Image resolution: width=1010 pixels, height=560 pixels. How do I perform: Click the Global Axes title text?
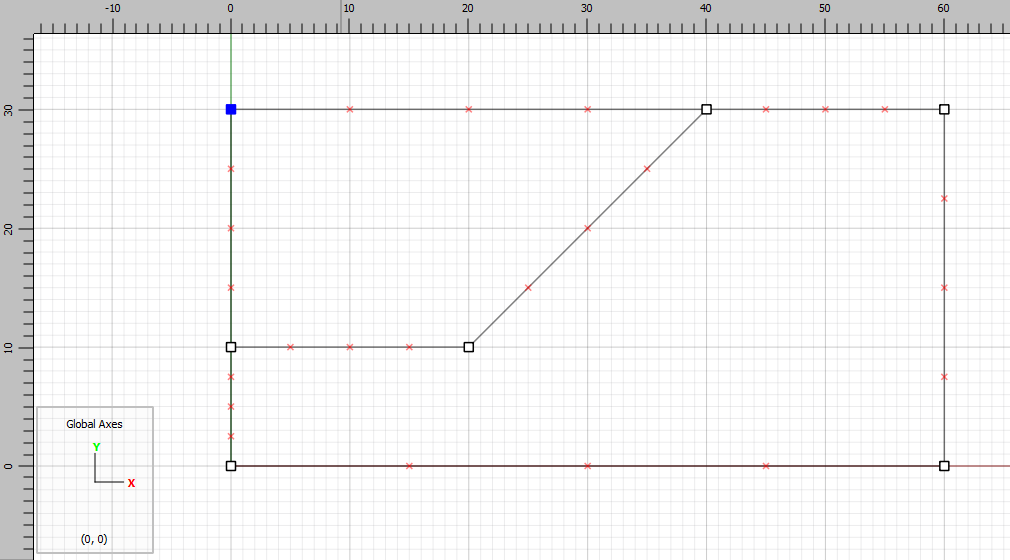(95, 424)
